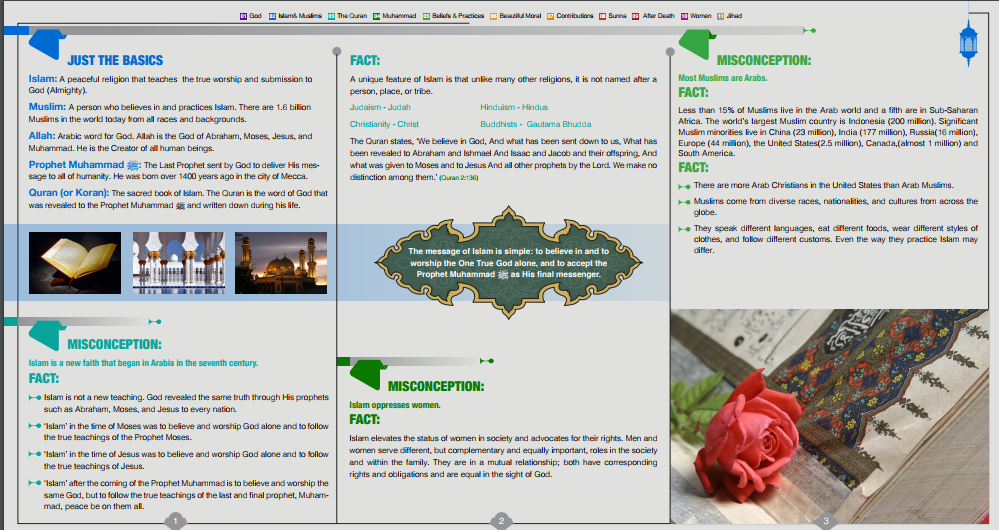Click the white mosque columns photo

(178, 262)
